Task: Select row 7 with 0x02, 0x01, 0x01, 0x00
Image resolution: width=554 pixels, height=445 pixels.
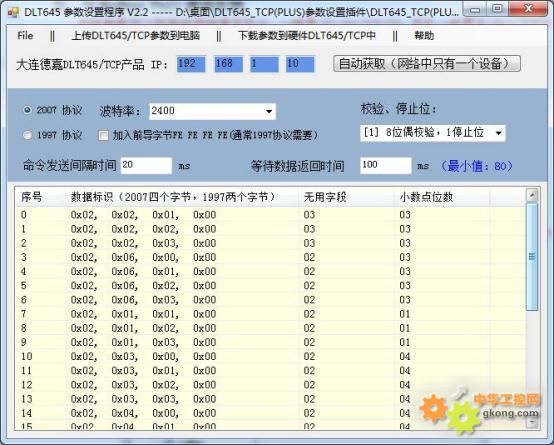Action: [x=270, y=314]
